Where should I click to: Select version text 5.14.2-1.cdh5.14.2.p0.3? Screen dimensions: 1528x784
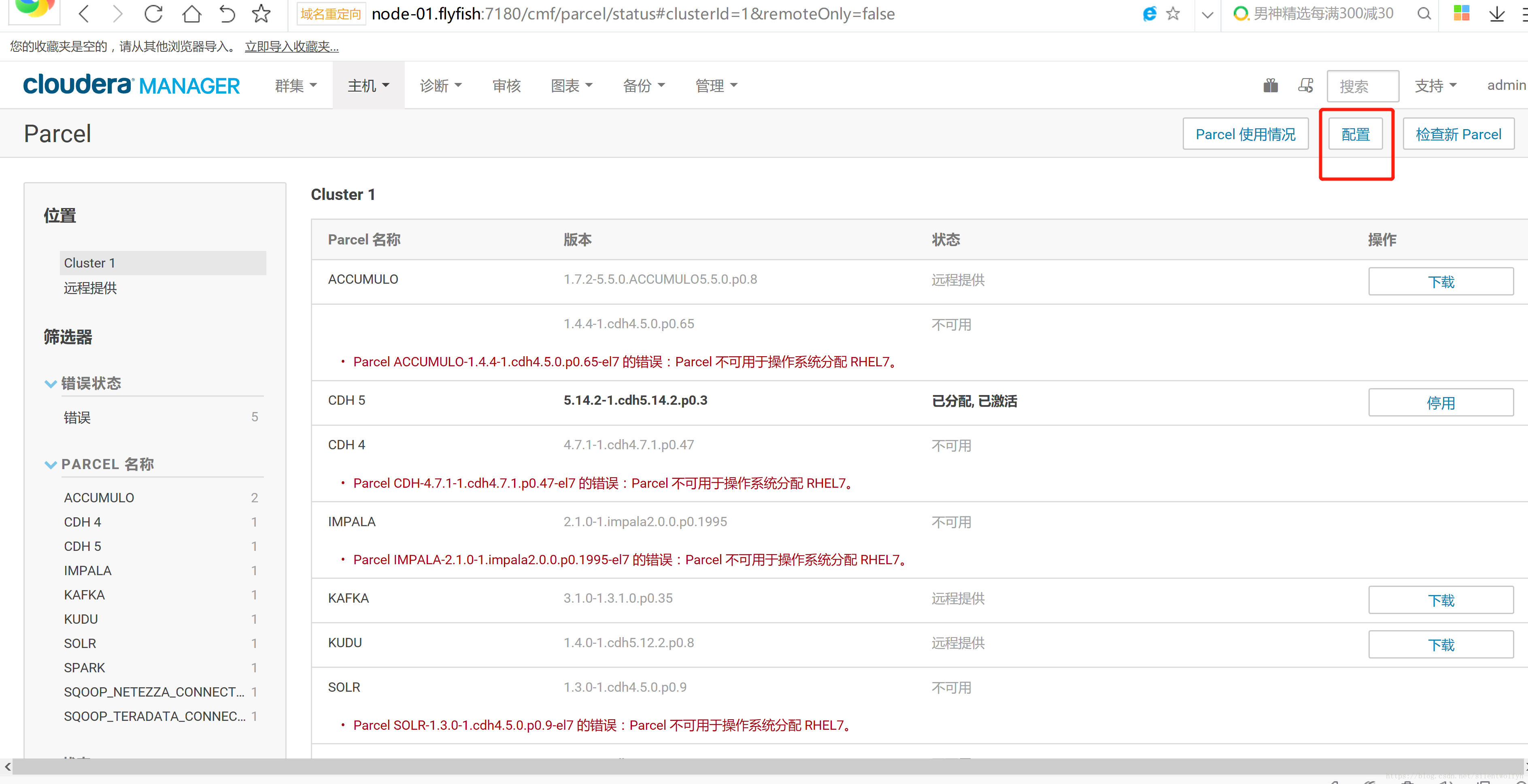[x=635, y=400]
